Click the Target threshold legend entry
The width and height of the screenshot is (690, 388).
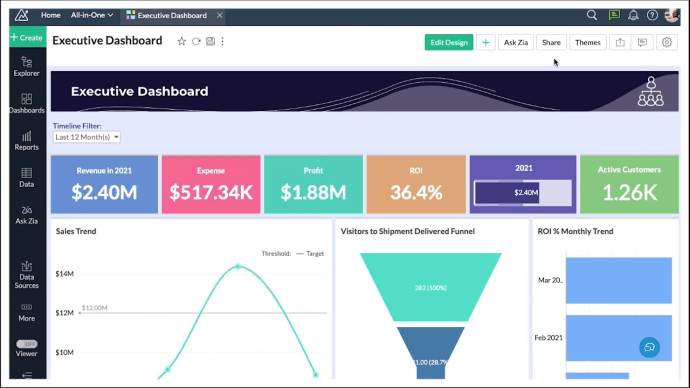310,254
